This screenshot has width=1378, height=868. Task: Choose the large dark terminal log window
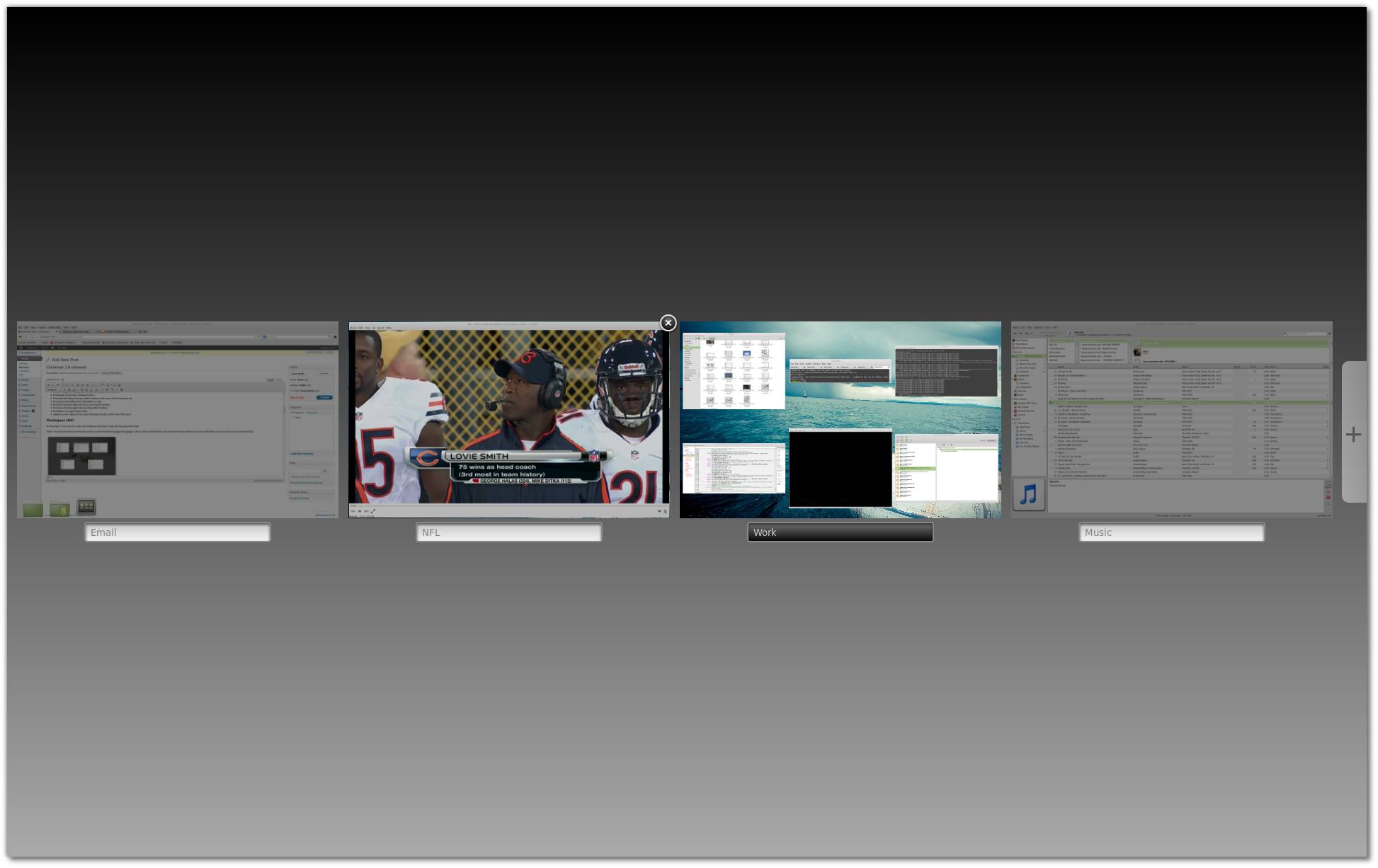tap(946, 371)
